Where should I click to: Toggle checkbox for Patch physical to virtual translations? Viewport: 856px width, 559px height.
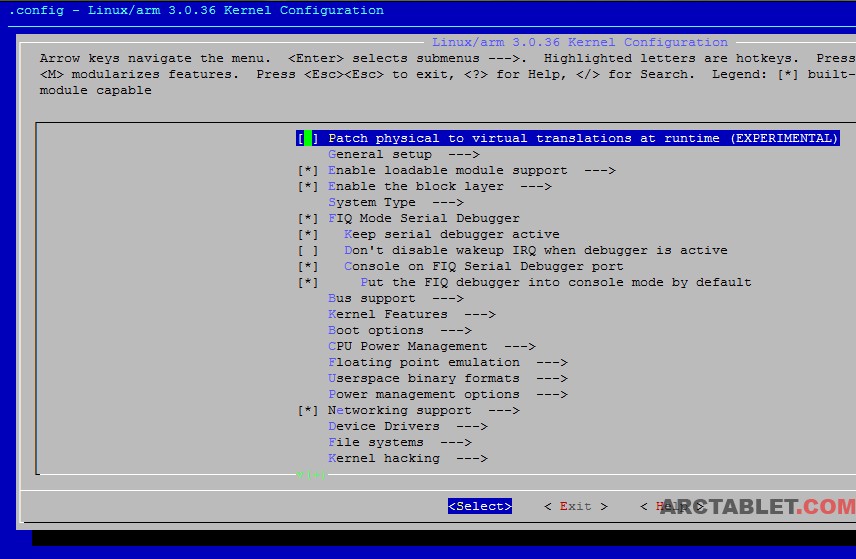click(307, 139)
